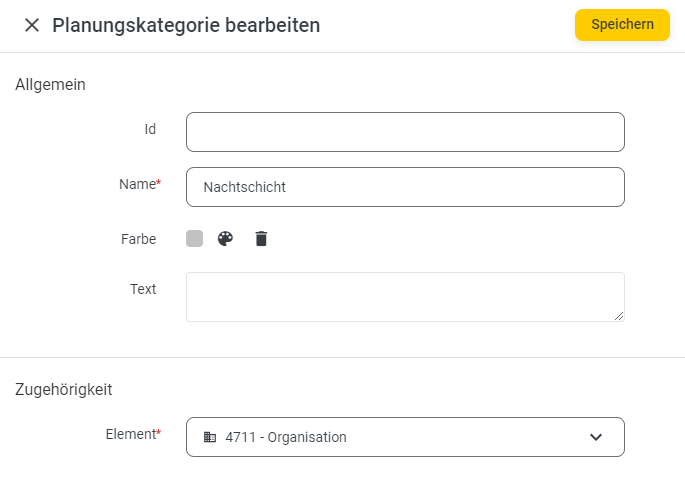Click the Name required label
The width and height of the screenshot is (685, 493).
tap(140, 184)
